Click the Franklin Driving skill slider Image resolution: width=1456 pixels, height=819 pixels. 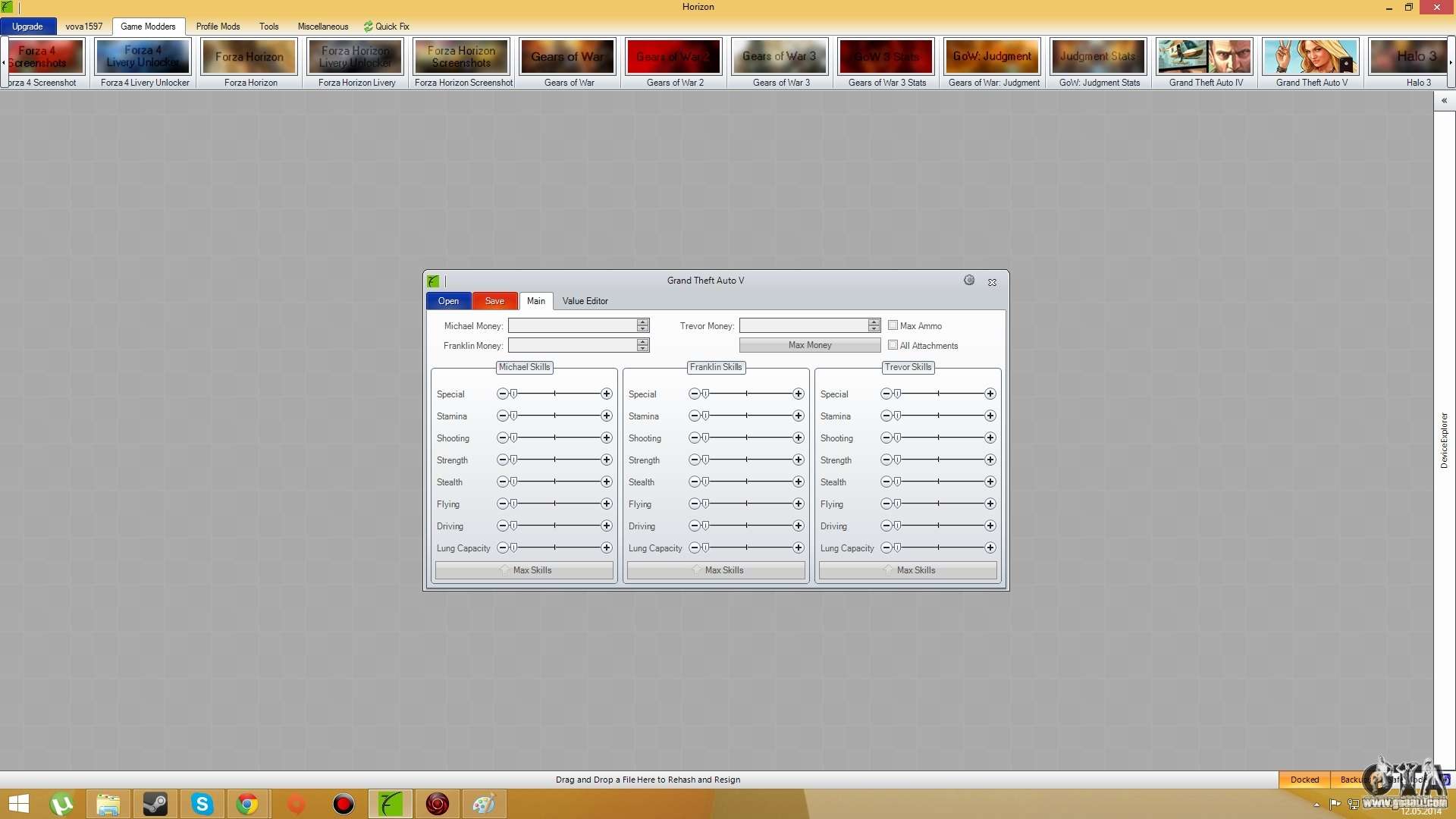click(x=746, y=526)
